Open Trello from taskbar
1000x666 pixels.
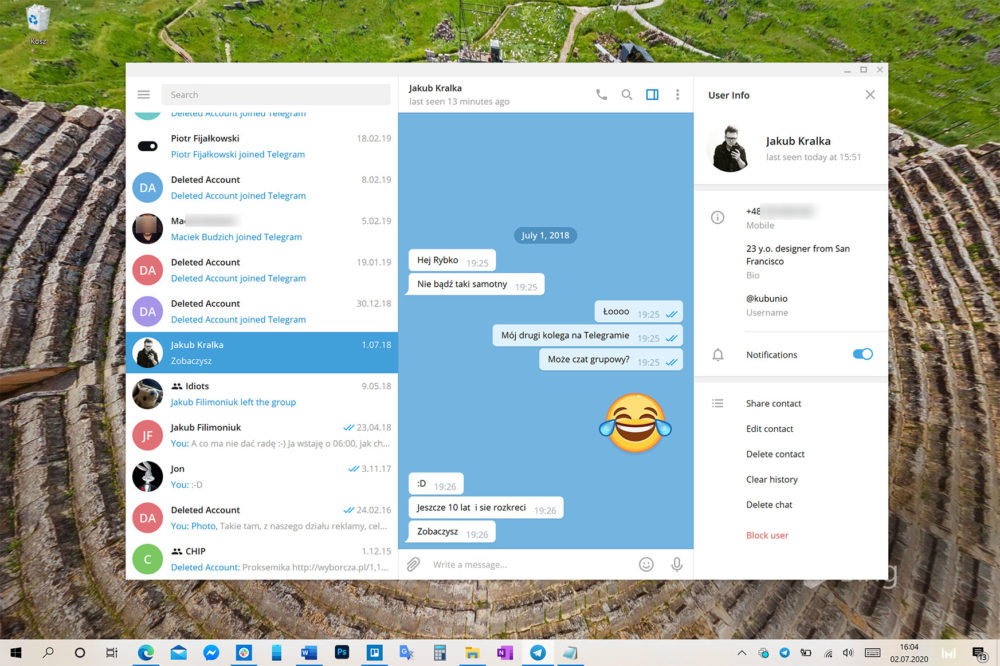click(x=374, y=653)
